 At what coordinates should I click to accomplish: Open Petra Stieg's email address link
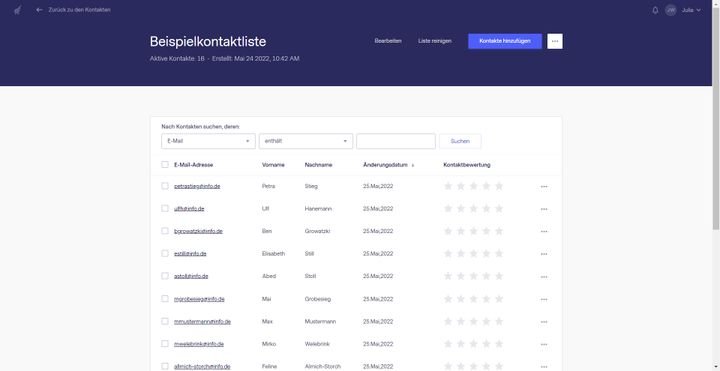[197, 186]
